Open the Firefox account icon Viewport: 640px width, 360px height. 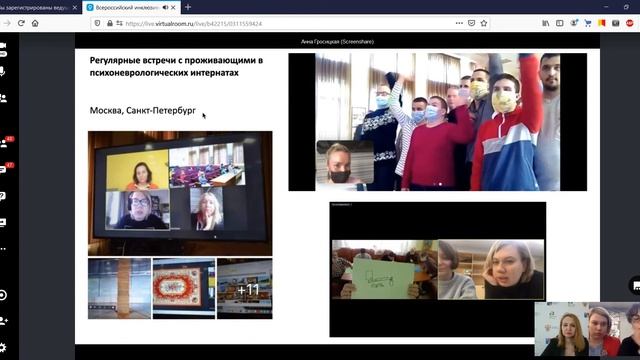coord(574,23)
